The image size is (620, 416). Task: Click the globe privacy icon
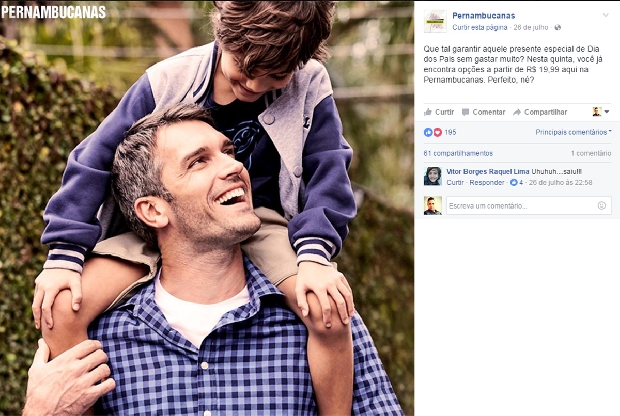point(558,27)
